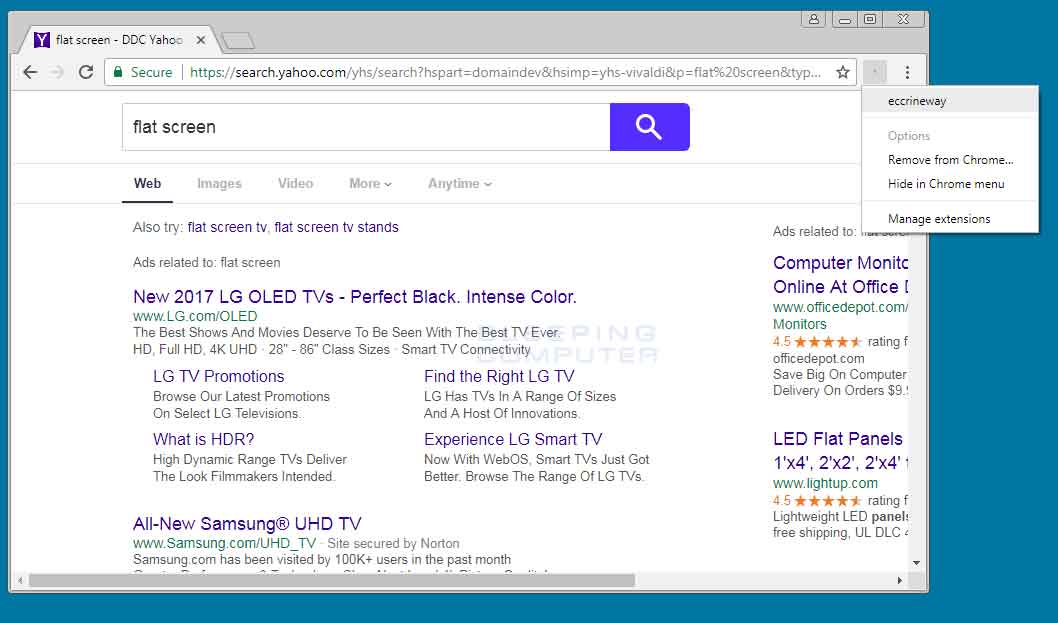Click the green Secure padlock icon
The height and width of the screenshot is (623, 1058).
[x=117, y=72]
